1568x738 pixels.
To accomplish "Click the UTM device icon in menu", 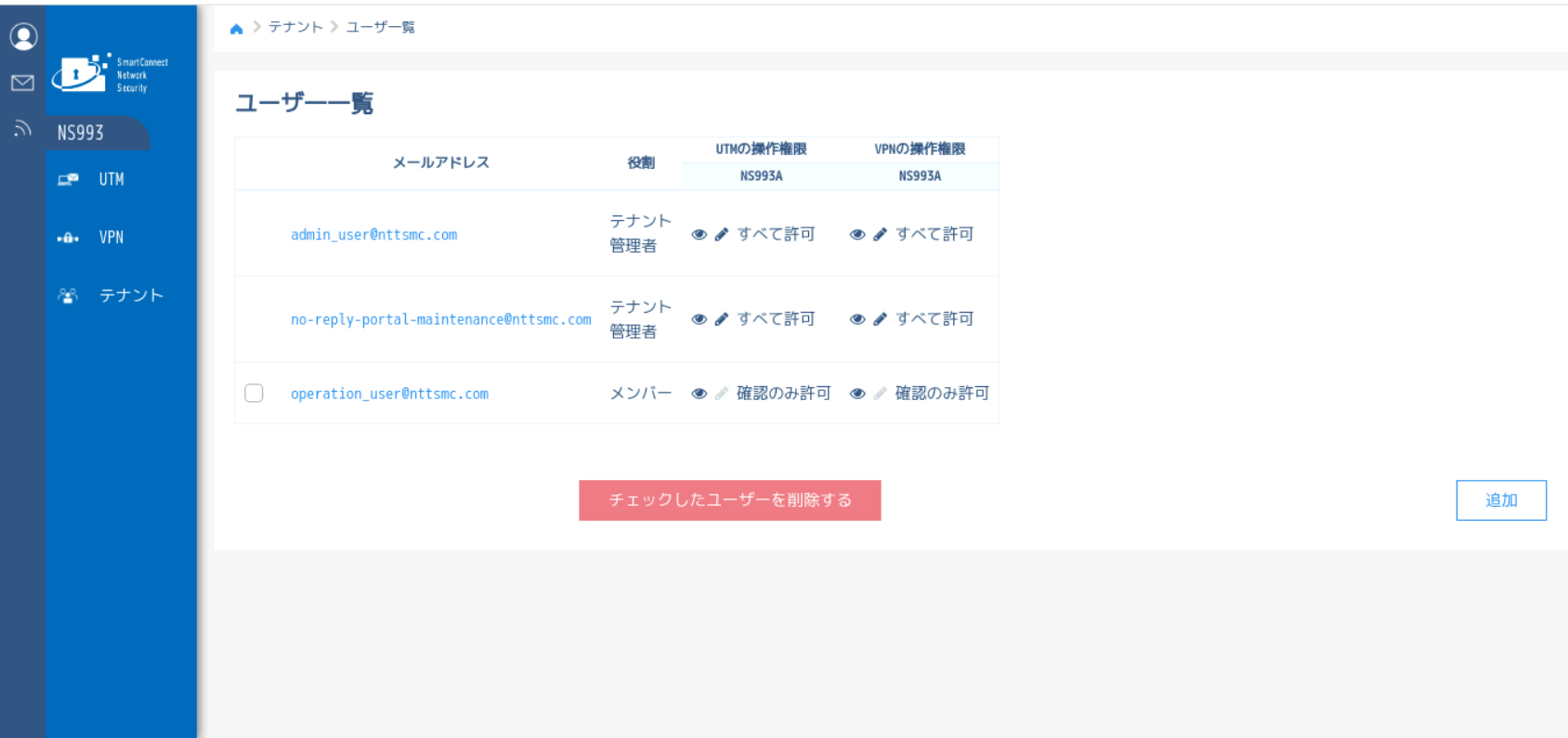I will [68, 179].
